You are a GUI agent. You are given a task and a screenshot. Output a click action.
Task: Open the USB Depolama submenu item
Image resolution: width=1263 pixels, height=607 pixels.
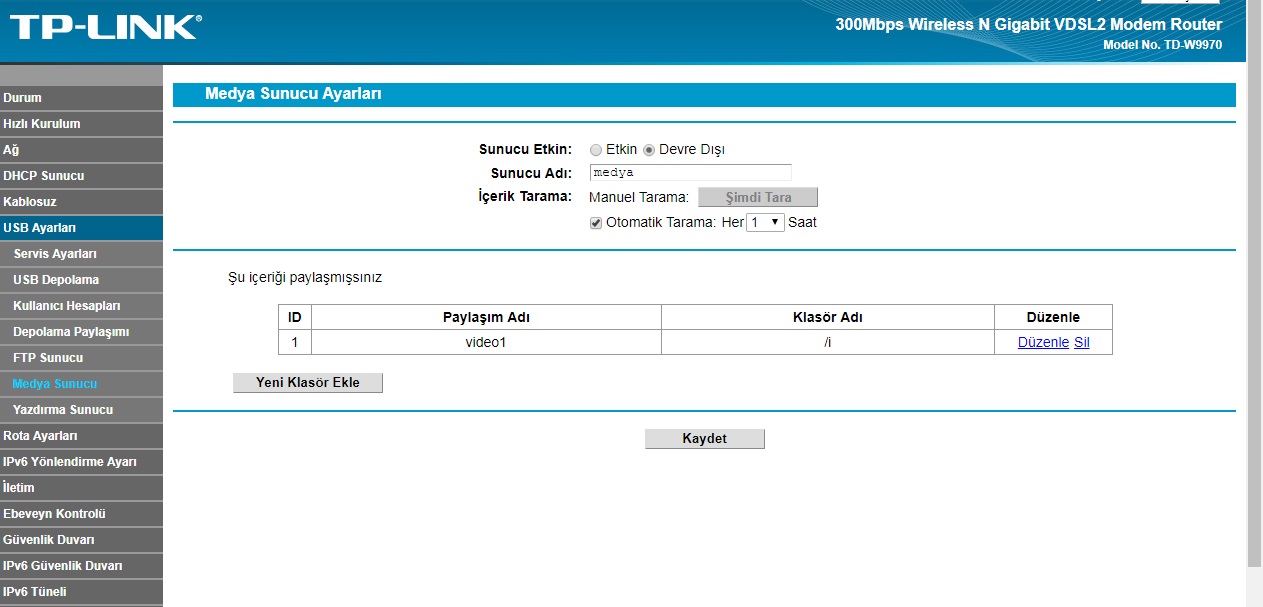[x=81, y=280]
